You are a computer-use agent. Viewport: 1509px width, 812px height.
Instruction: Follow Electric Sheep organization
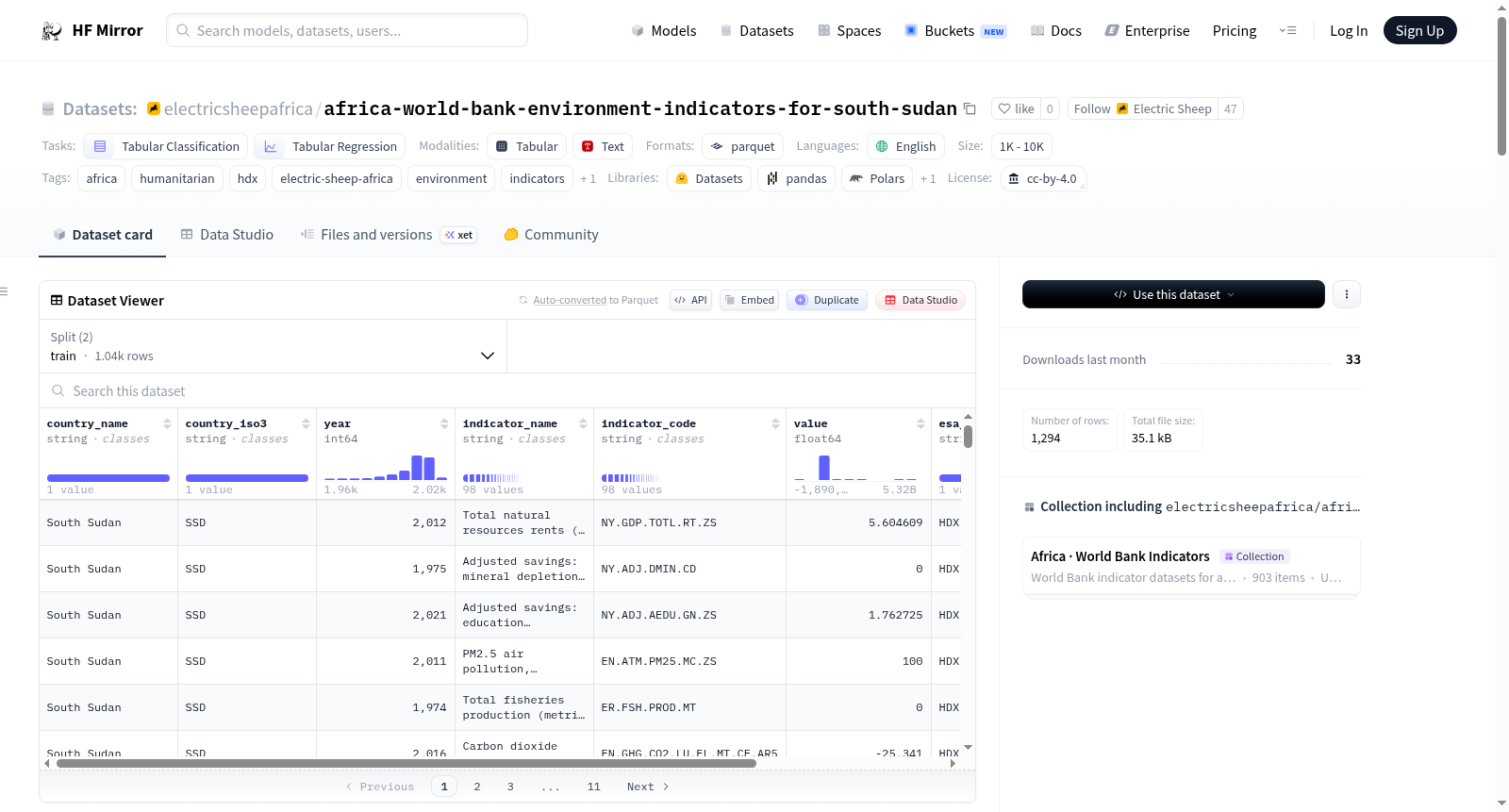point(1142,108)
